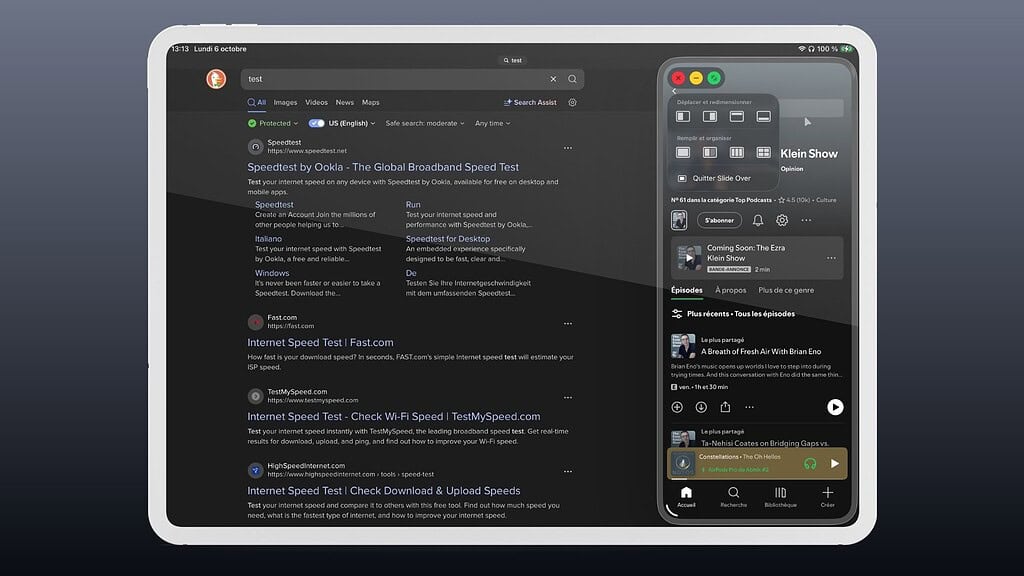Image resolution: width=1024 pixels, height=576 pixels.
Task: Open Check Download & Upload Speeds link
Action: pyautogui.click(x=384, y=490)
